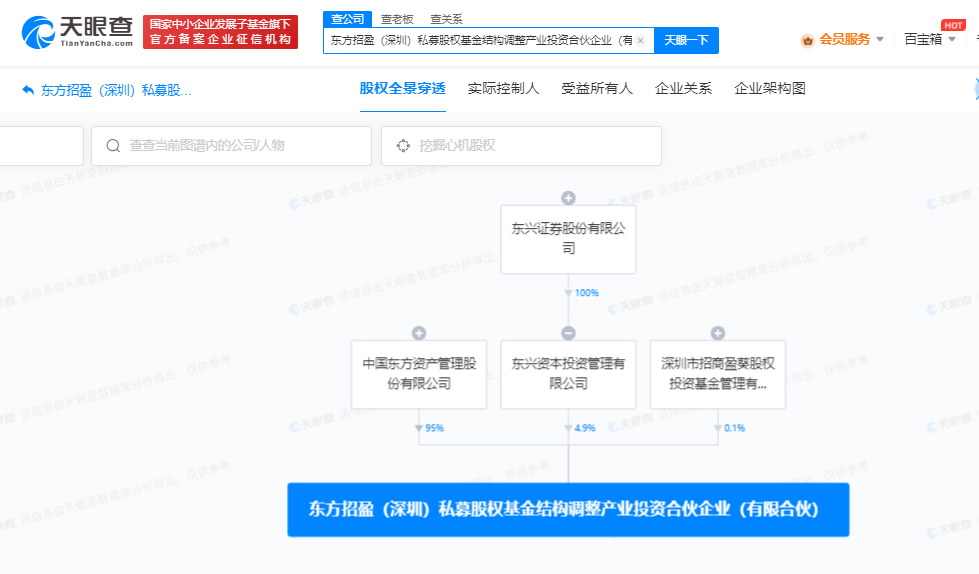Click the 天眼一下 search button
This screenshot has width=979, height=574.
tap(686, 41)
